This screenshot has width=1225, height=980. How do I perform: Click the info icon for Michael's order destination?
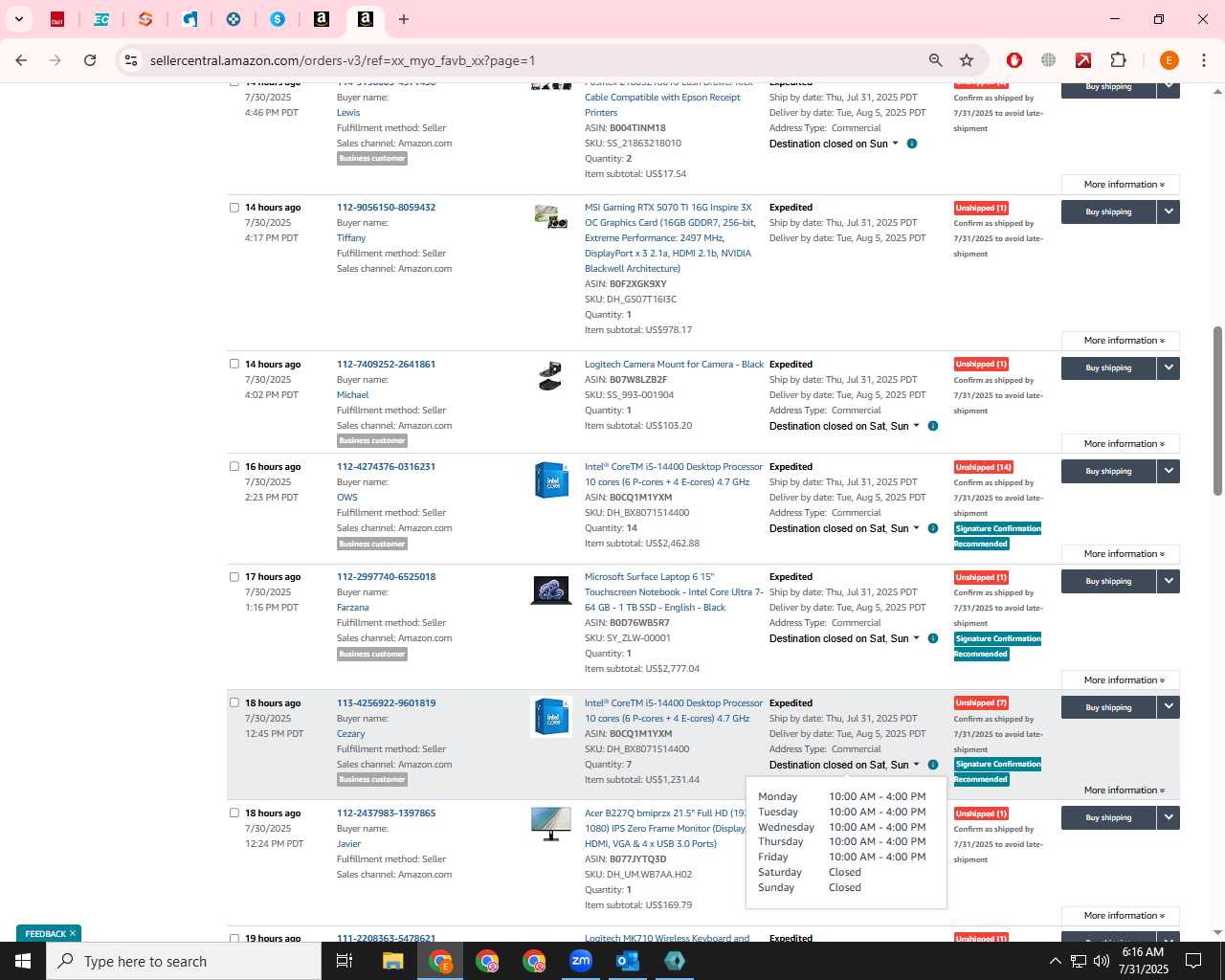[933, 426]
